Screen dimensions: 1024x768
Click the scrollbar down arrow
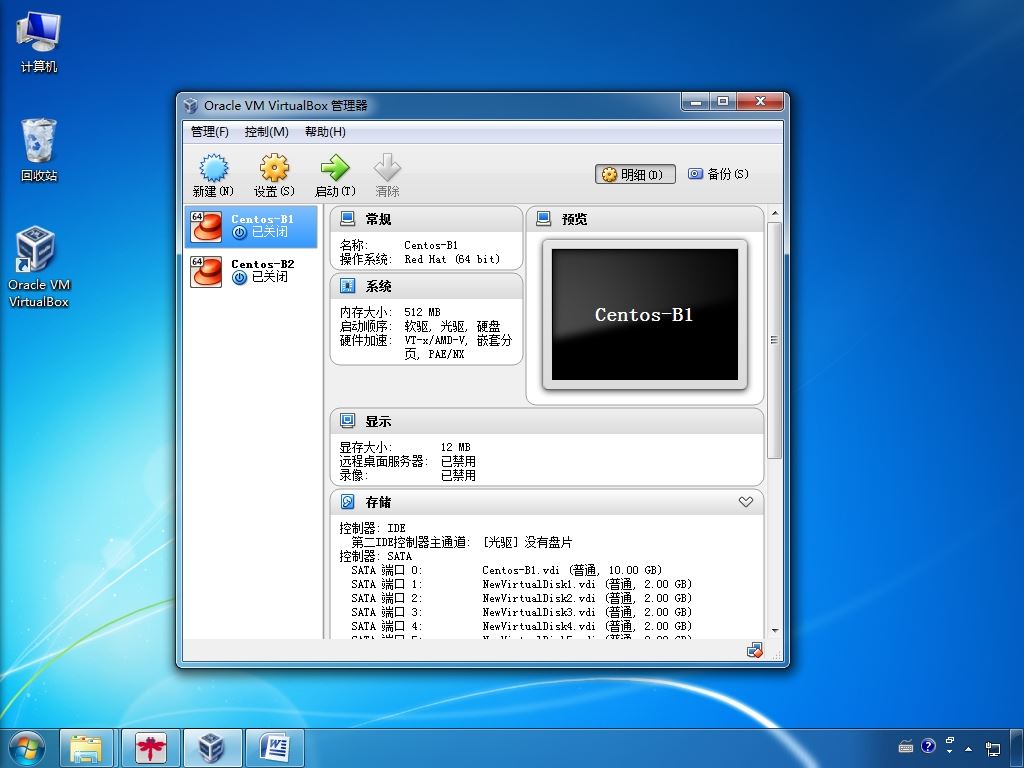click(775, 631)
